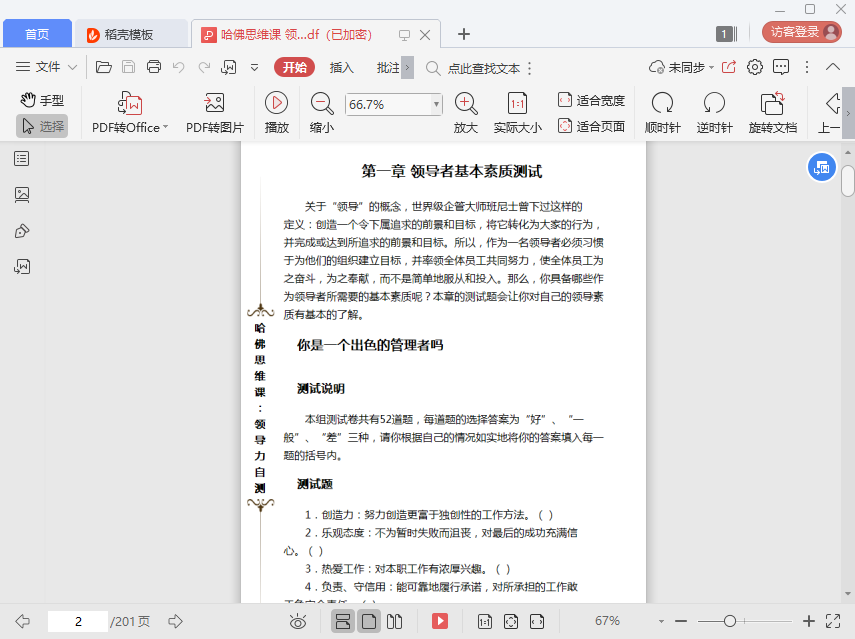Viewport: 855px width, 639px height.
Task: Select two-page view mode
Action: tap(394, 621)
